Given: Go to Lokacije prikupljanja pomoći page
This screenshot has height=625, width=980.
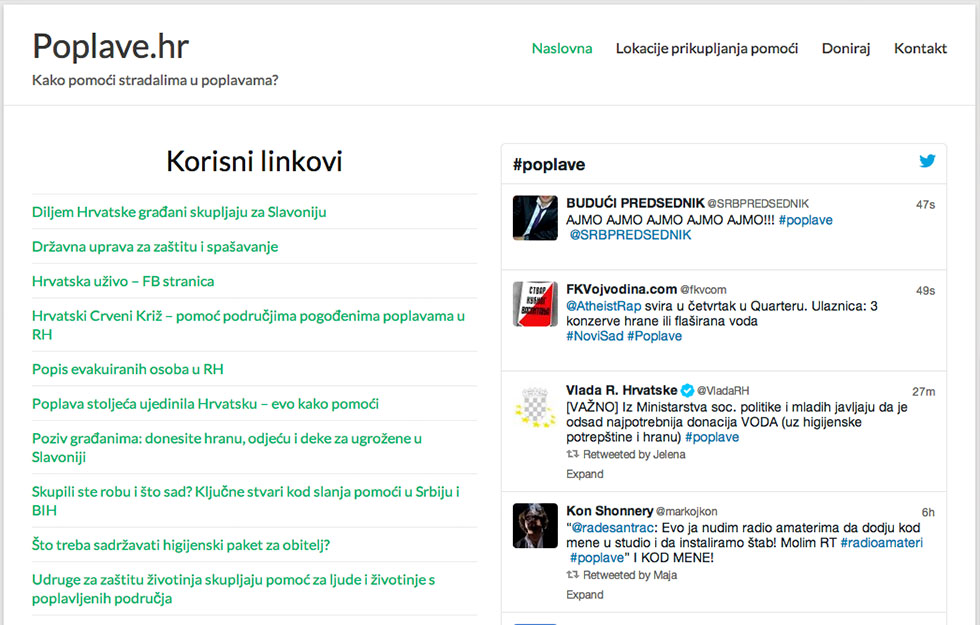Looking at the screenshot, I should pyautogui.click(x=707, y=48).
